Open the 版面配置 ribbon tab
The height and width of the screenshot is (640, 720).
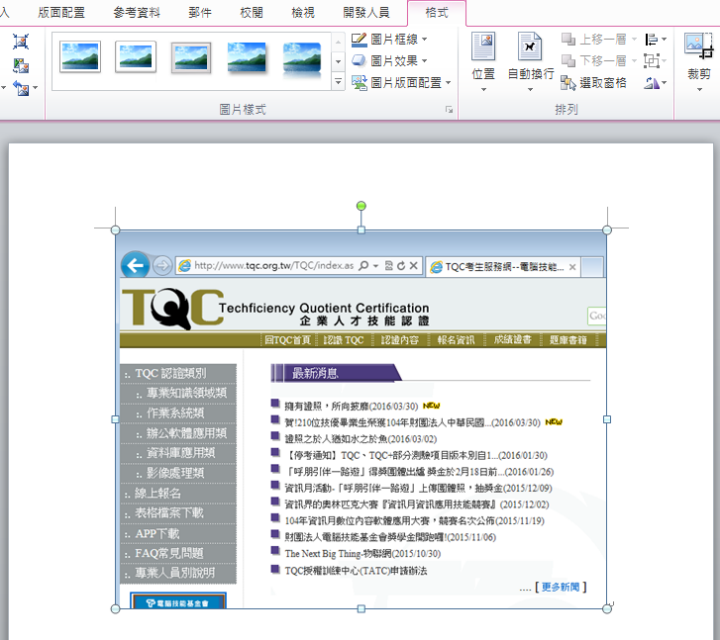61,12
